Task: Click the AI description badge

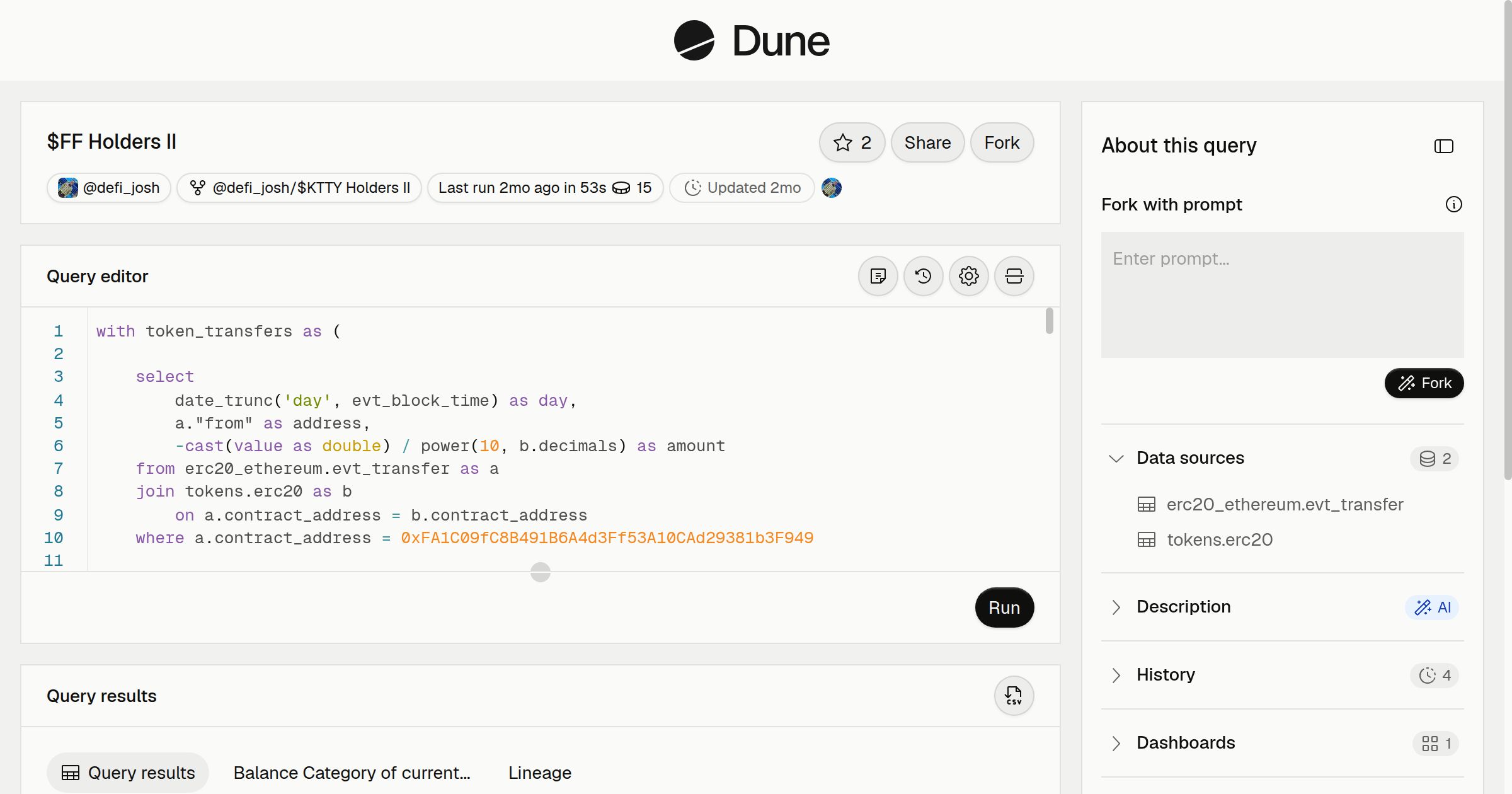Action: (x=1432, y=607)
